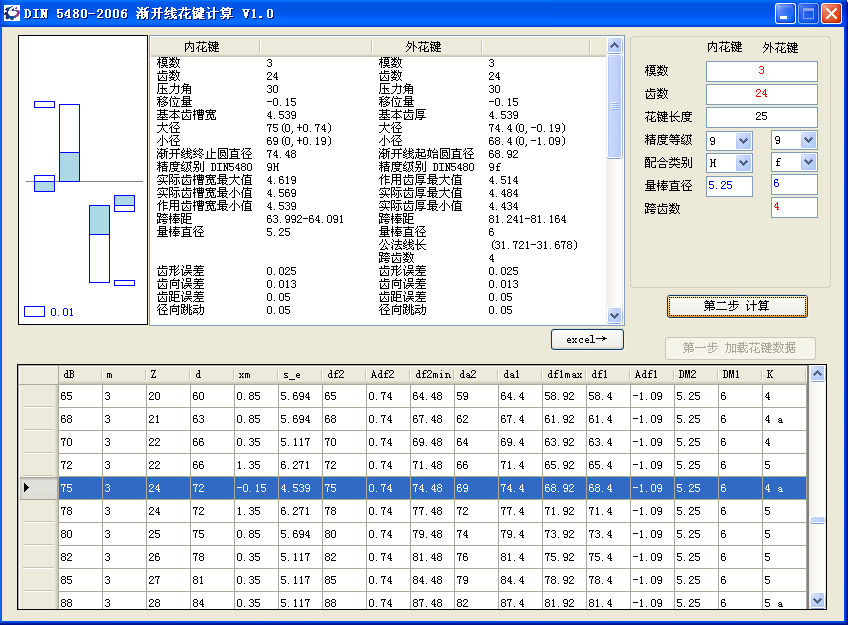Click the data table scroll-up arrow
The height and width of the screenshot is (625, 848).
(817, 373)
